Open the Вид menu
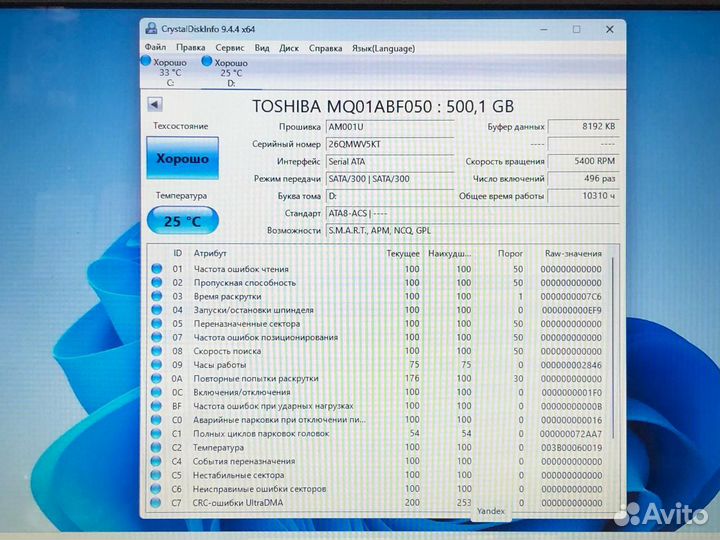The image size is (720, 540). click(262, 48)
